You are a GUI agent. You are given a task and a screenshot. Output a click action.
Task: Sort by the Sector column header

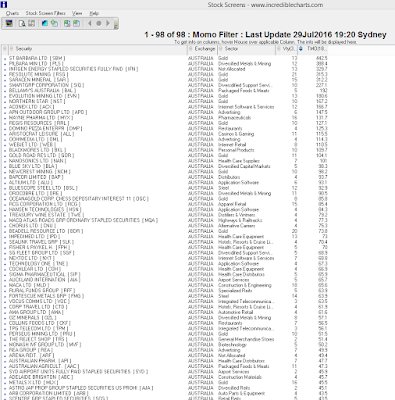tap(246, 49)
